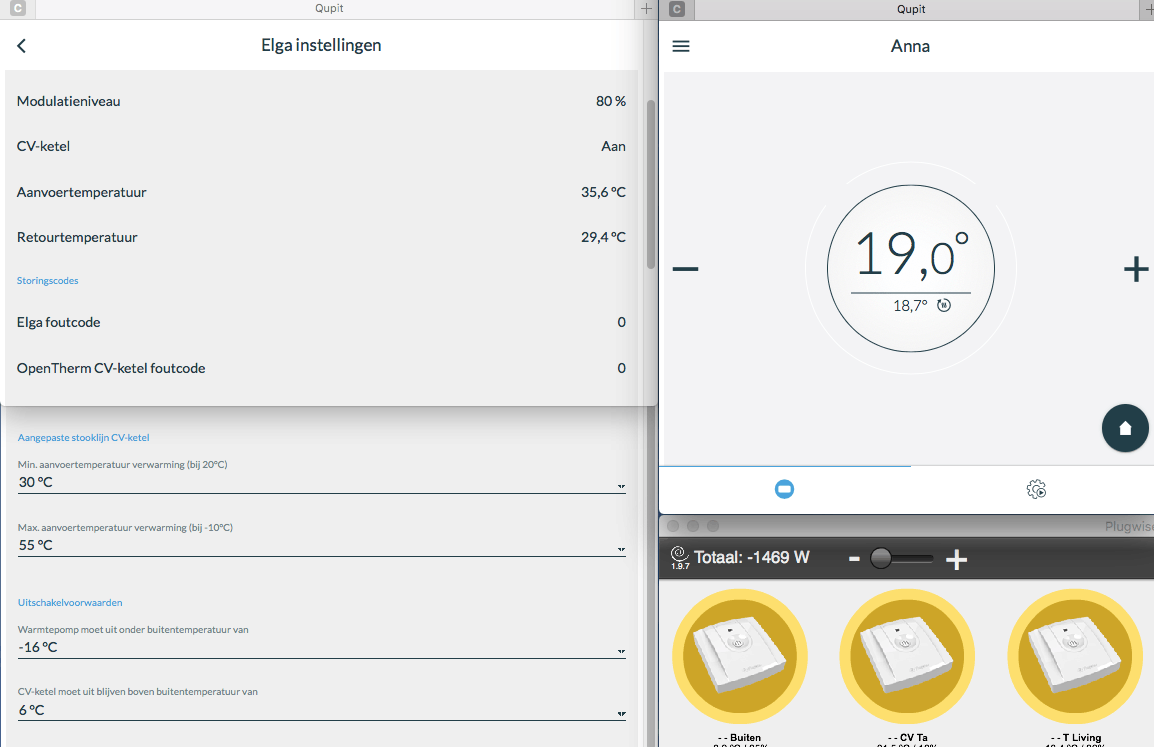The image size is (1154, 747).
Task: Open CV-ketel uit blijven dropdown 6 °C
Action: (322, 710)
